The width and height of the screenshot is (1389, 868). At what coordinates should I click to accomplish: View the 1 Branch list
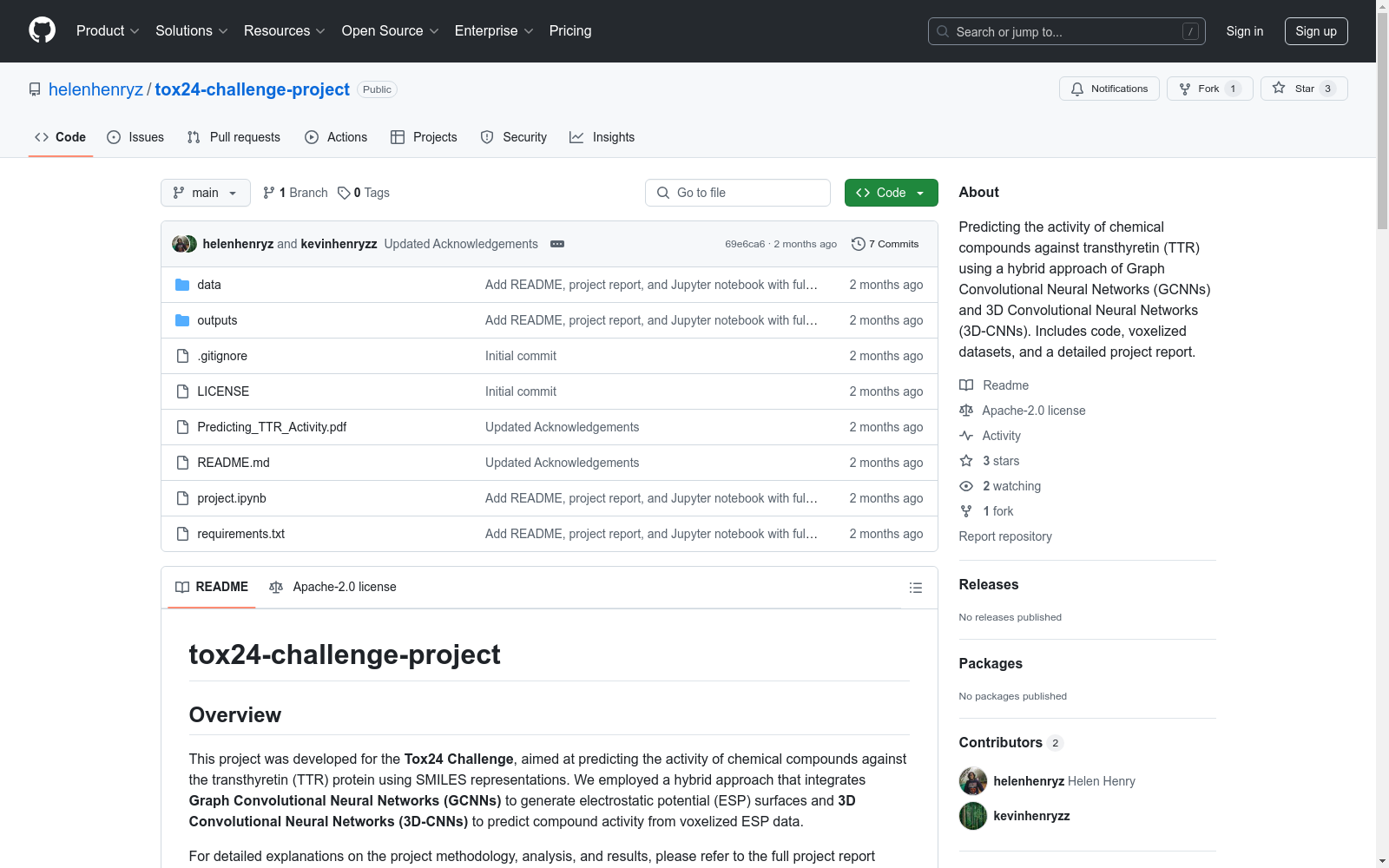[295, 193]
